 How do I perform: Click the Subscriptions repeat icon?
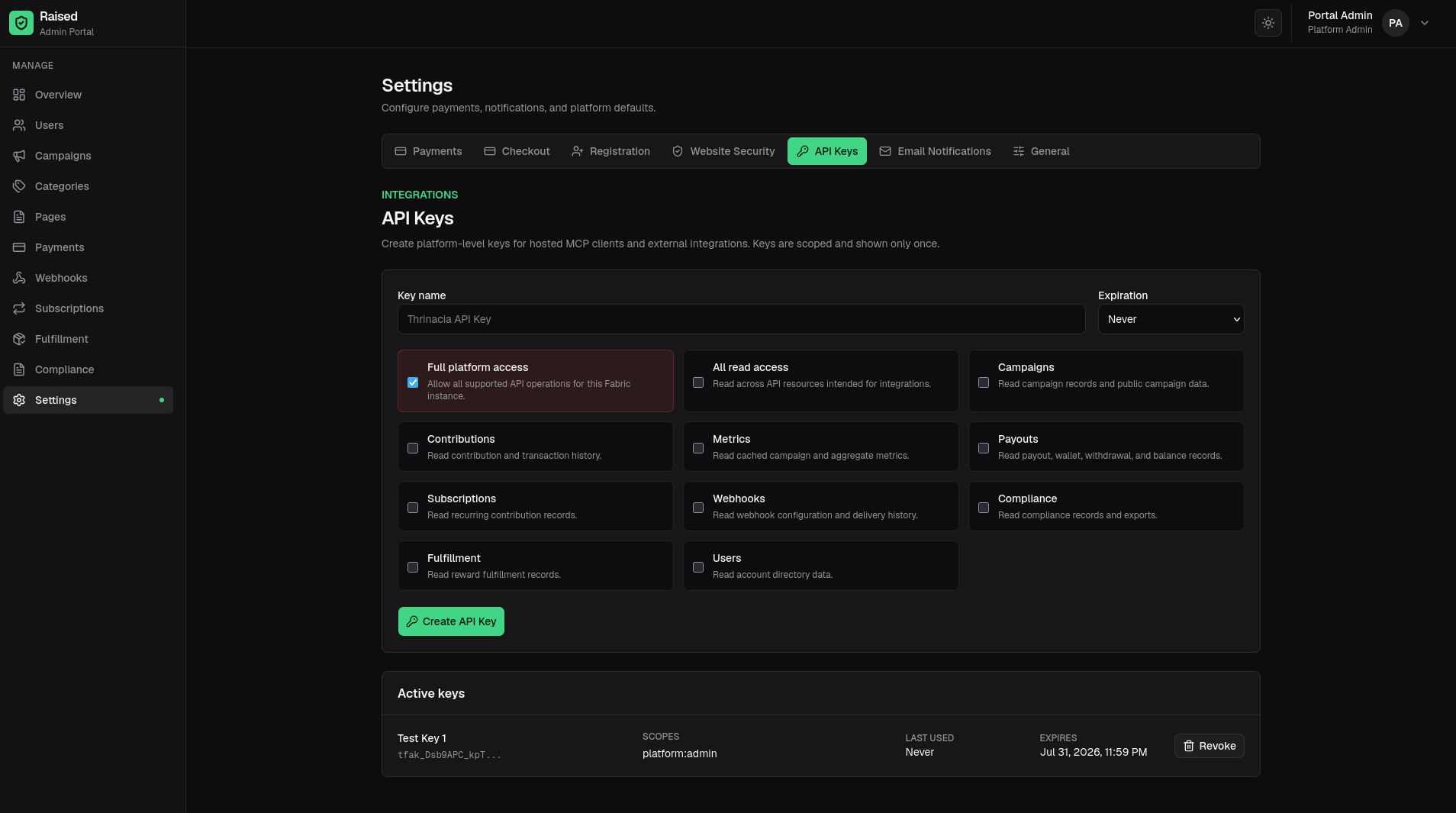(19, 308)
